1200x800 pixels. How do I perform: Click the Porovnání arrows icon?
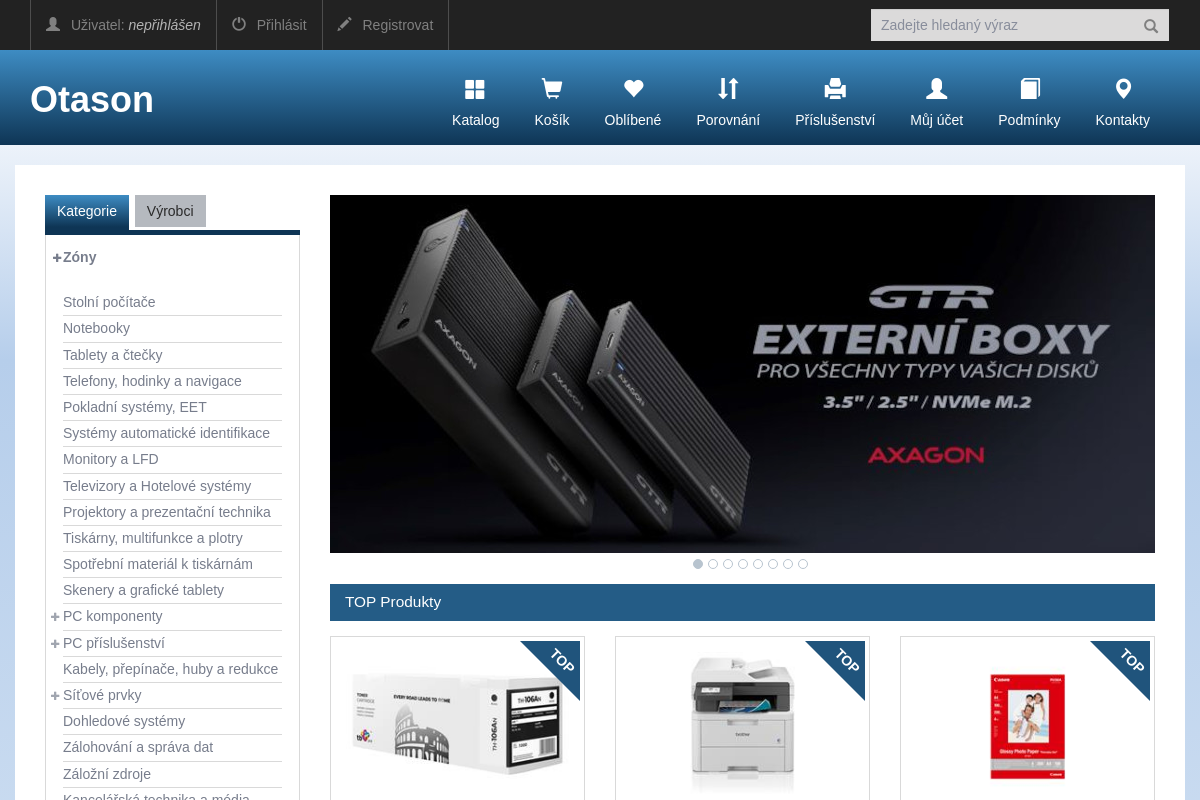728,89
